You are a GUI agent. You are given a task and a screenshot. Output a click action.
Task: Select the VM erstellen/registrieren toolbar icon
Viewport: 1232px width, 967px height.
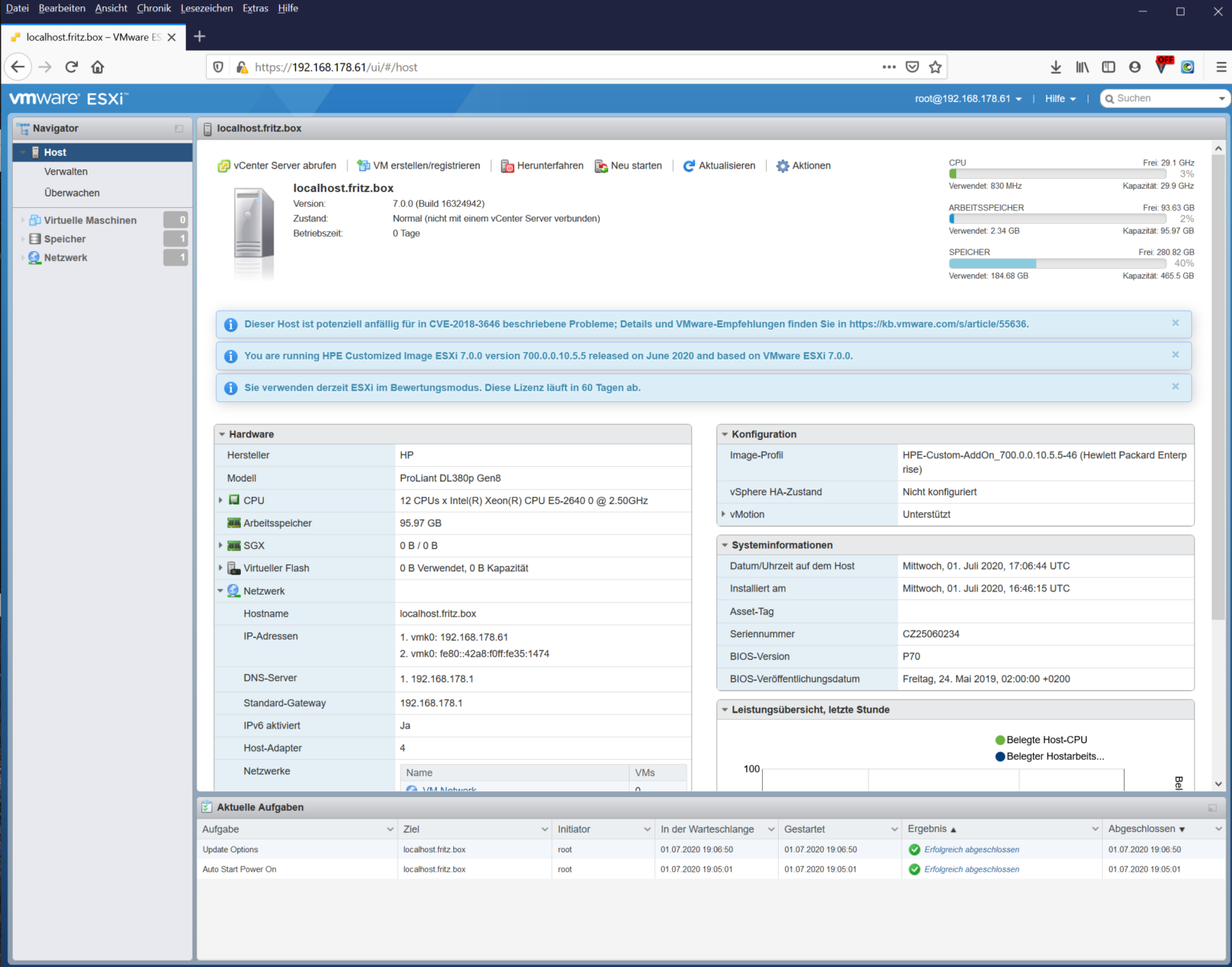(363, 165)
